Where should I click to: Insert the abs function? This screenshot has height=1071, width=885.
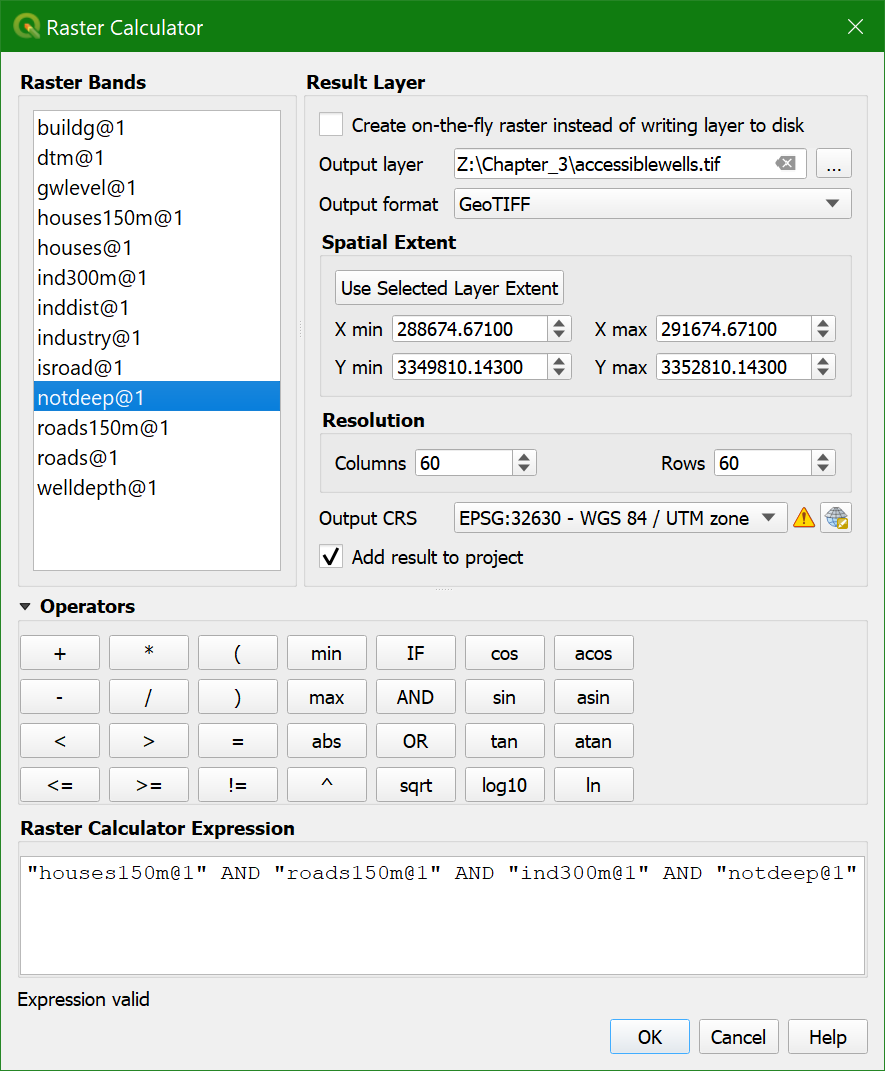[x=326, y=741]
